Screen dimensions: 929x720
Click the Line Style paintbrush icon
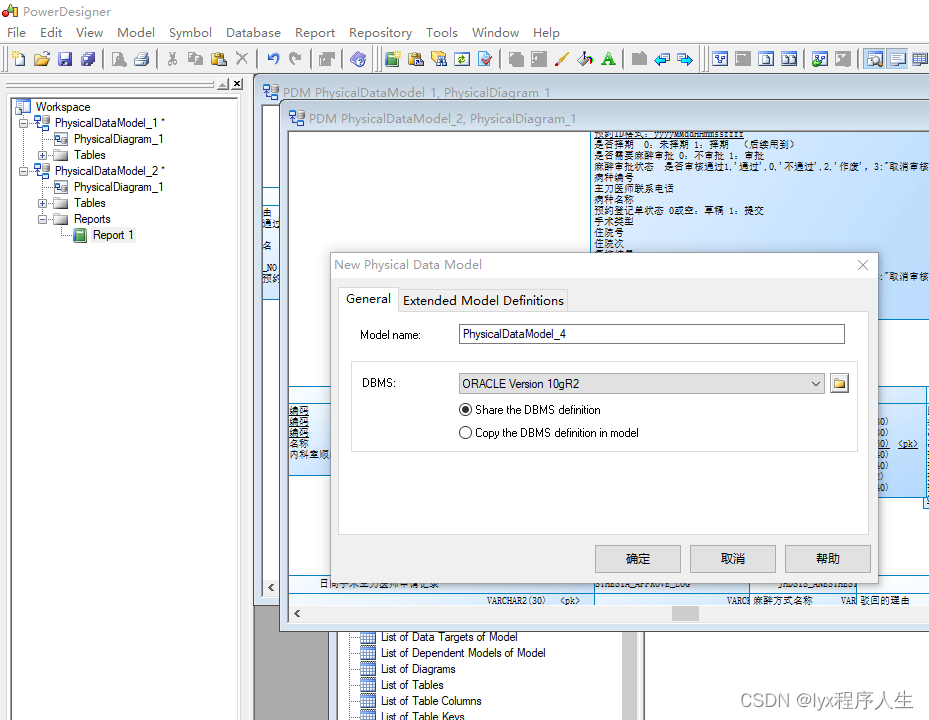tap(562, 59)
